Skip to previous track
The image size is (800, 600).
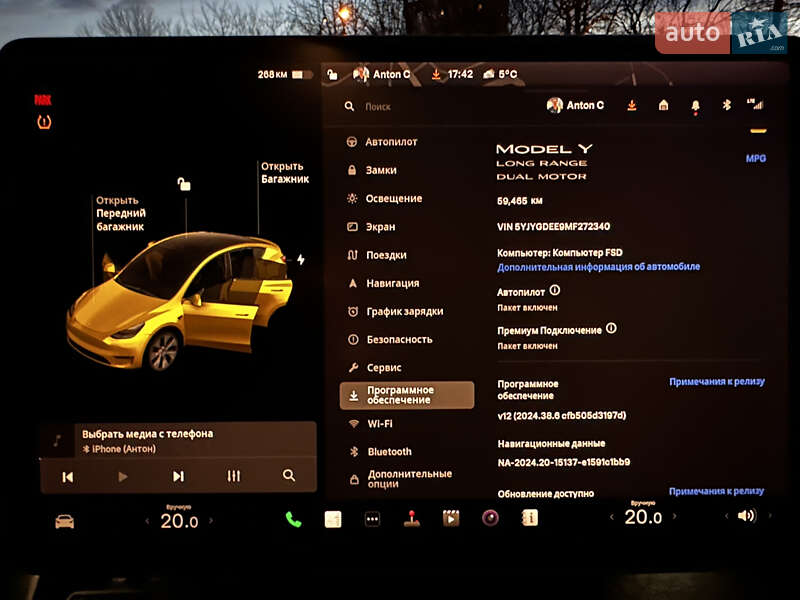click(x=67, y=477)
